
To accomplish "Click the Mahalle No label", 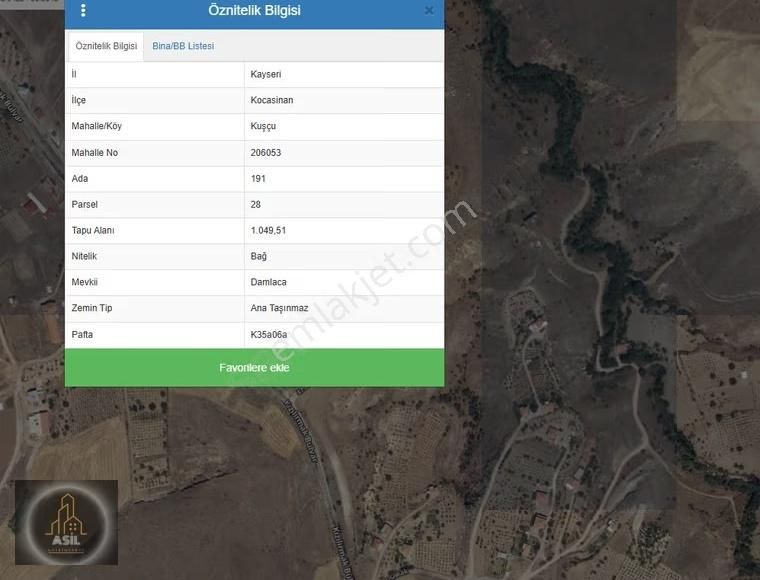I will pyautogui.click(x=95, y=153).
